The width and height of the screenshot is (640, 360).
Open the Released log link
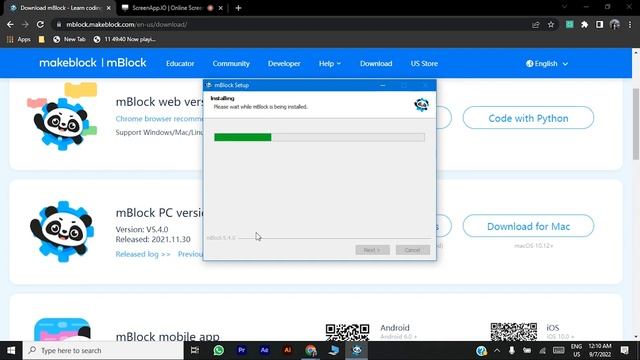[x=143, y=254]
